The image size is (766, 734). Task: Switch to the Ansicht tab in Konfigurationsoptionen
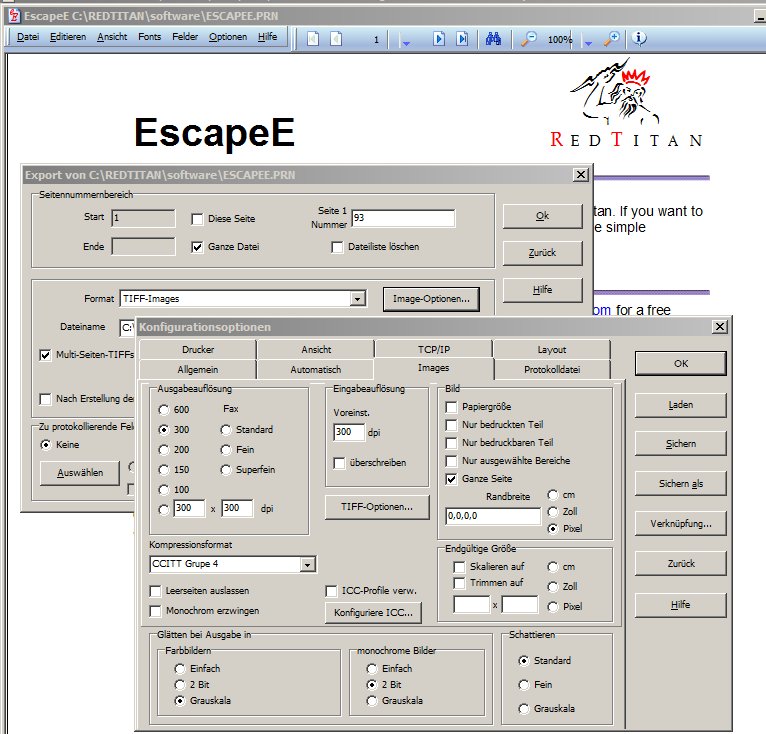[316, 349]
